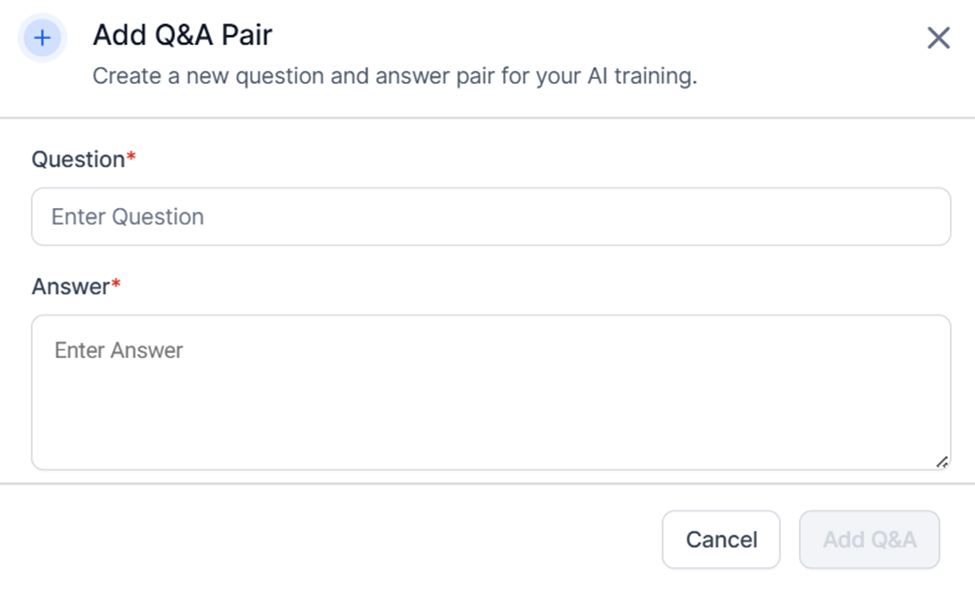
Task: Click the red asterisk beside Question
Action: click(x=131, y=156)
